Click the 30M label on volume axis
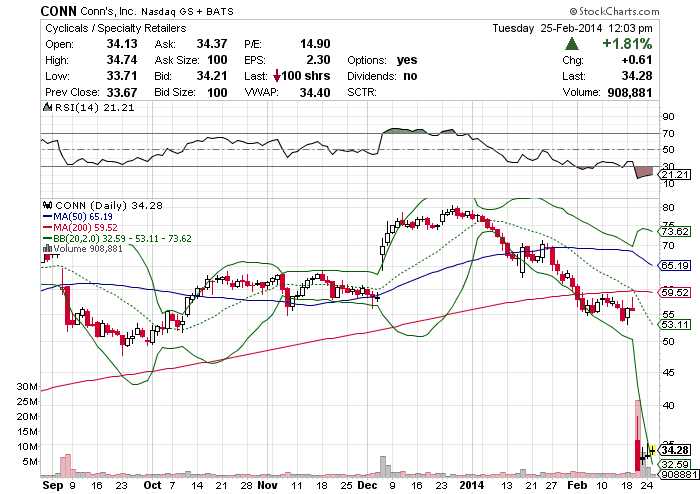This screenshot has height=494, width=700. click(27, 386)
